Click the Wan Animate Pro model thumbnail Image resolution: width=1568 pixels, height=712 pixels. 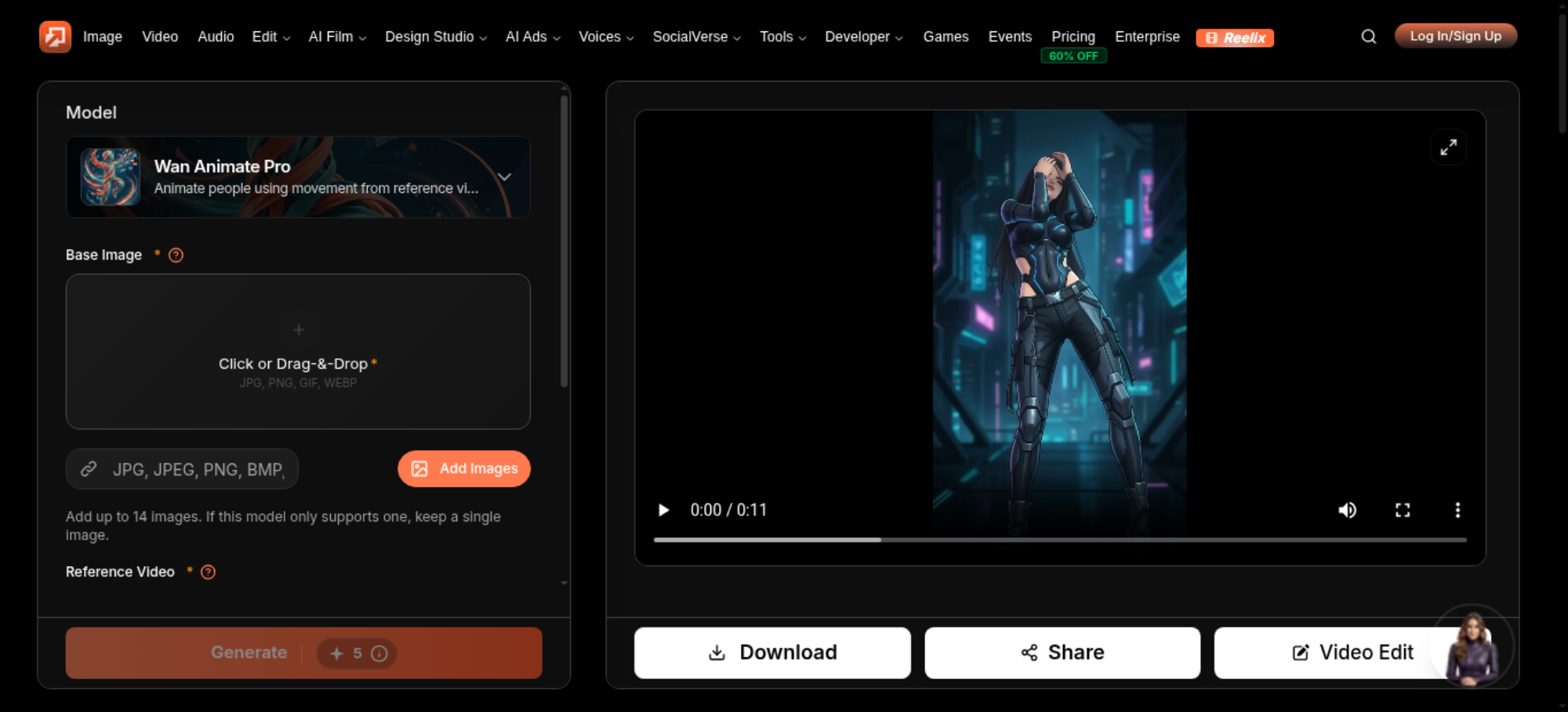coord(111,177)
